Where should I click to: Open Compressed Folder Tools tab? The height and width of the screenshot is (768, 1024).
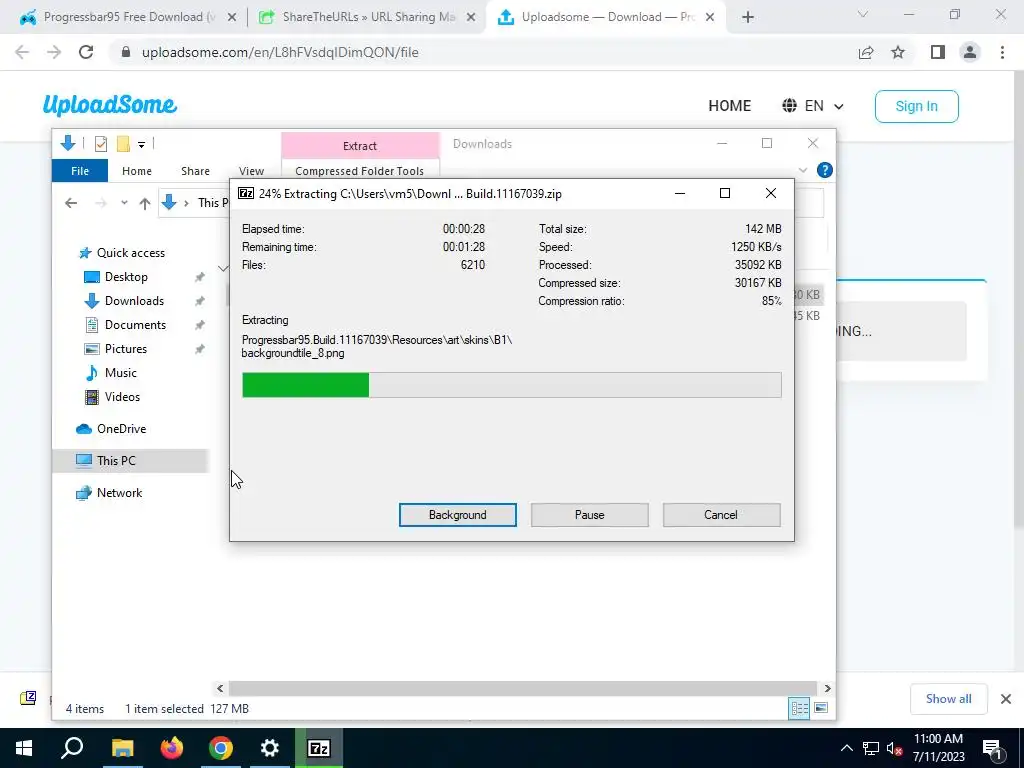[359, 170]
